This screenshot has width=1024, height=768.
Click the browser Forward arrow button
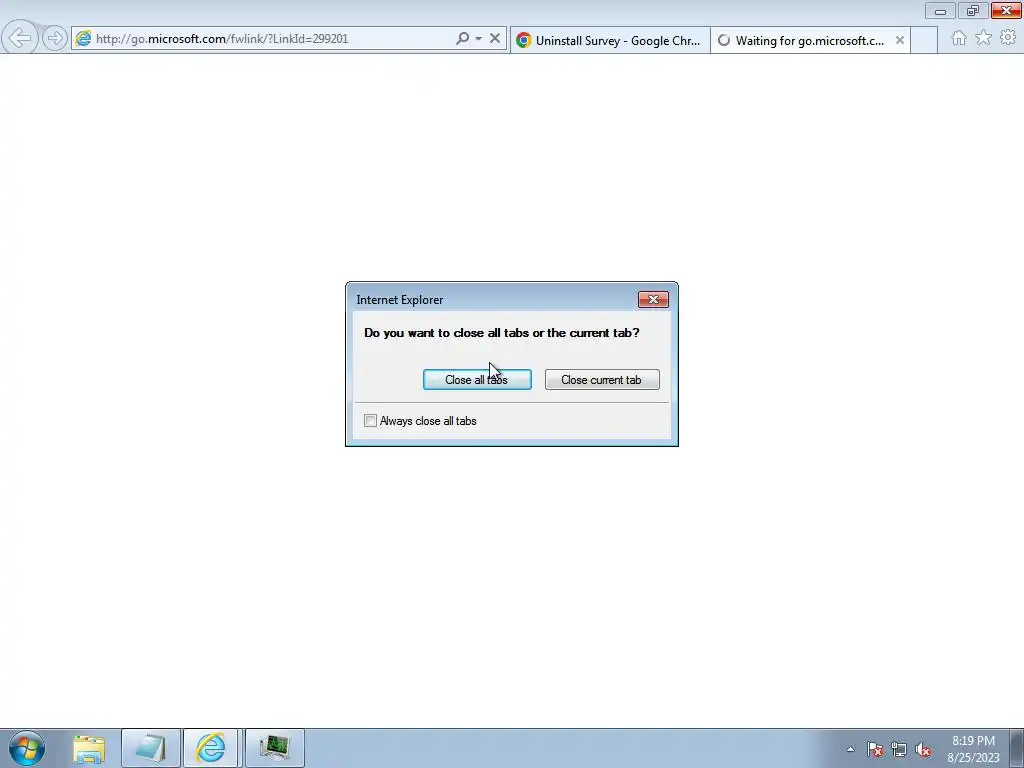(x=55, y=39)
